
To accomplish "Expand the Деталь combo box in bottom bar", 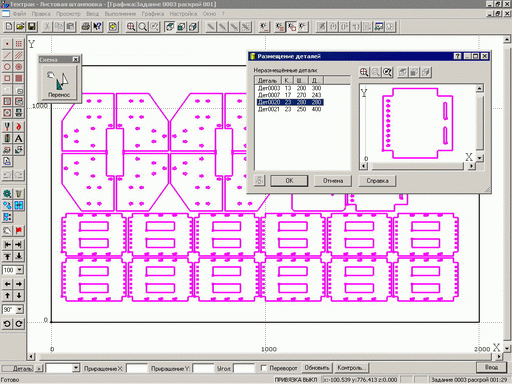I will (76, 368).
